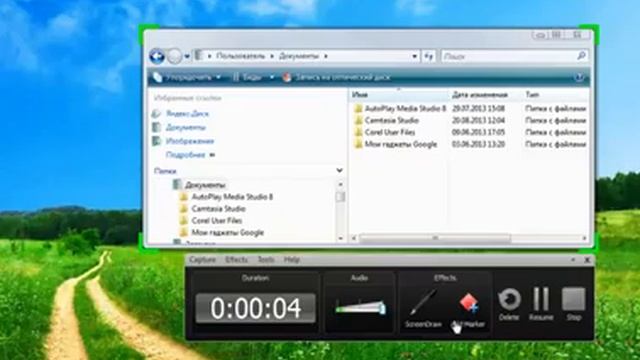Select AutoPlay Media Studio 8 folder in file list
Viewport: 640px width, 360px height.
[x=405, y=108]
